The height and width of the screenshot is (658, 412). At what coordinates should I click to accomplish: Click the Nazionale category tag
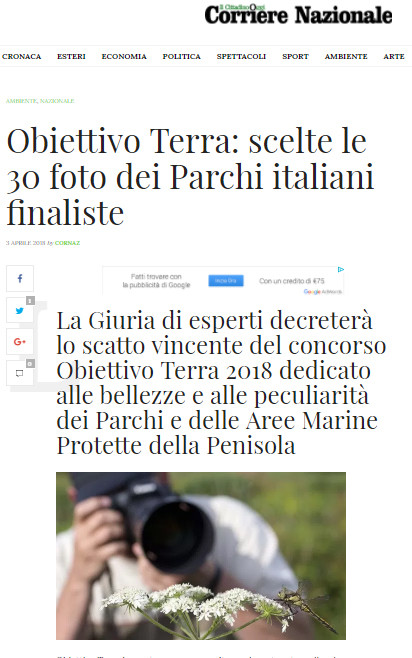coord(57,101)
